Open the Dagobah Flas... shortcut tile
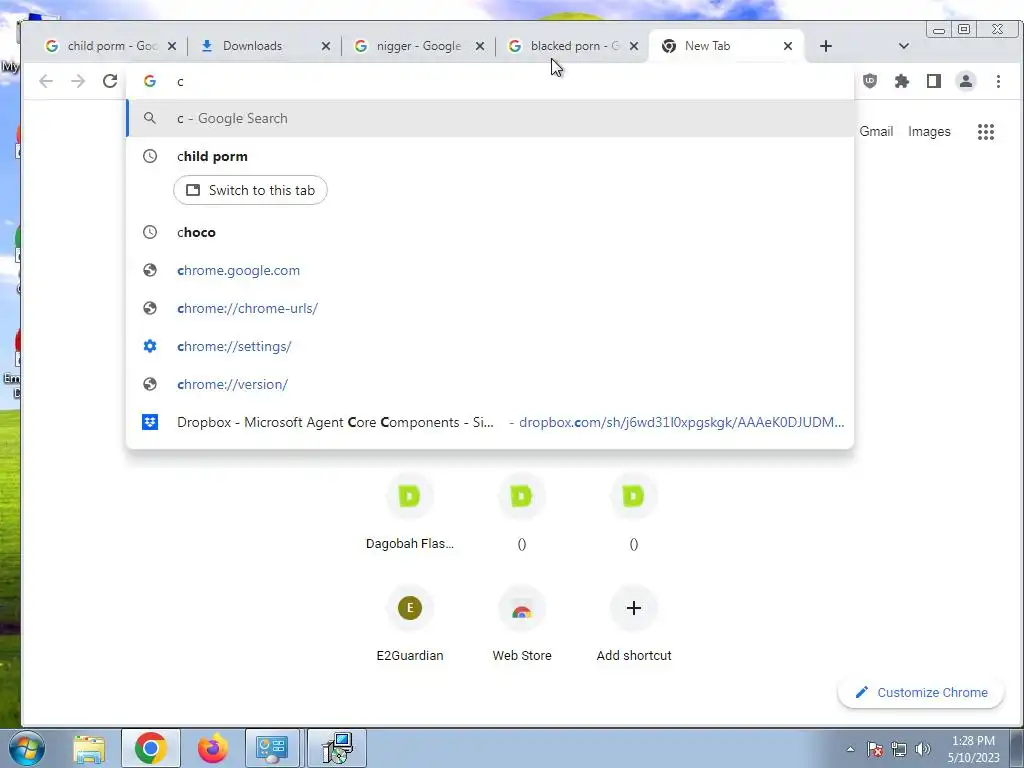The image size is (1024, 768). point(409,513)
